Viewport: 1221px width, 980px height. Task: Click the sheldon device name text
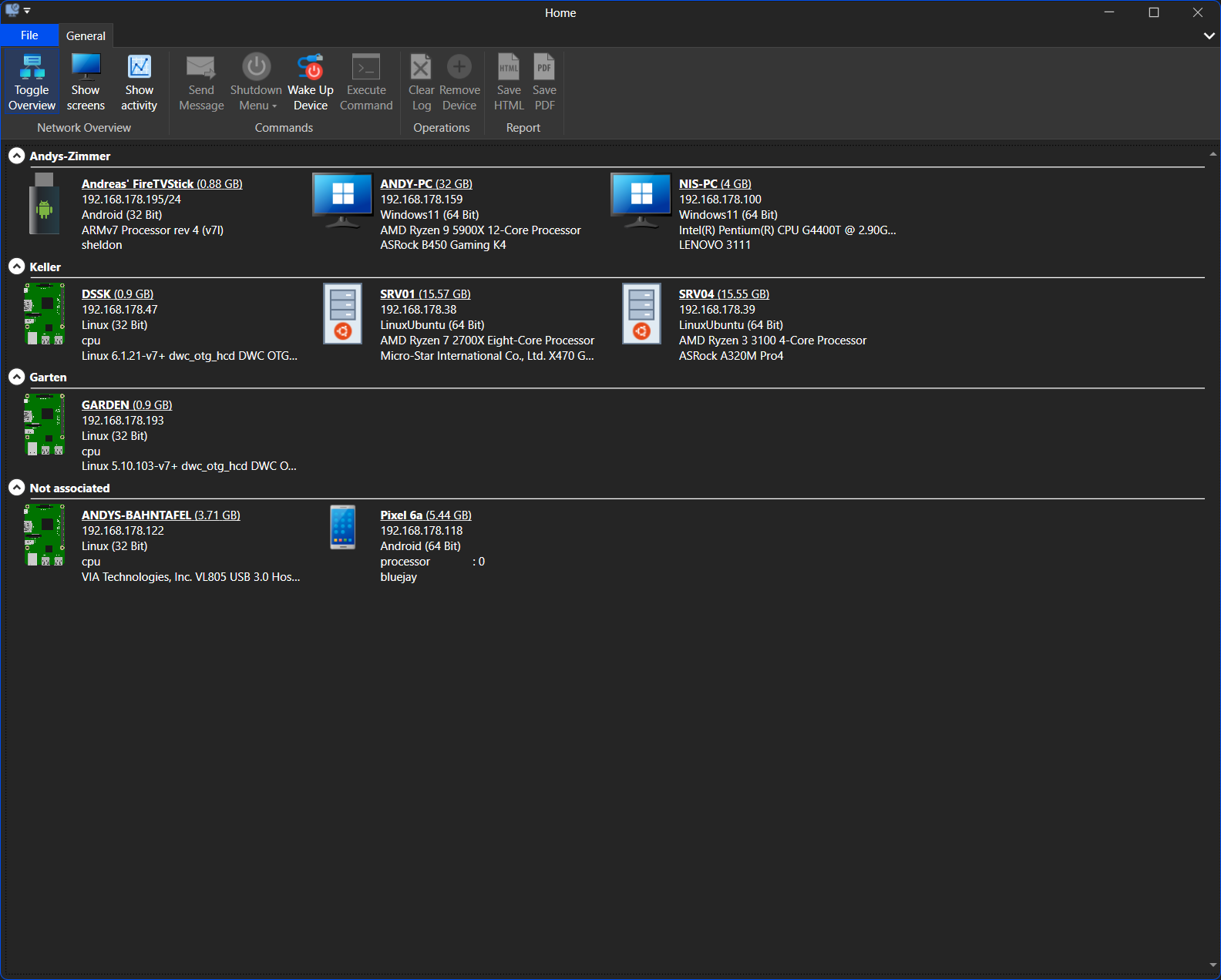point(102,245)
